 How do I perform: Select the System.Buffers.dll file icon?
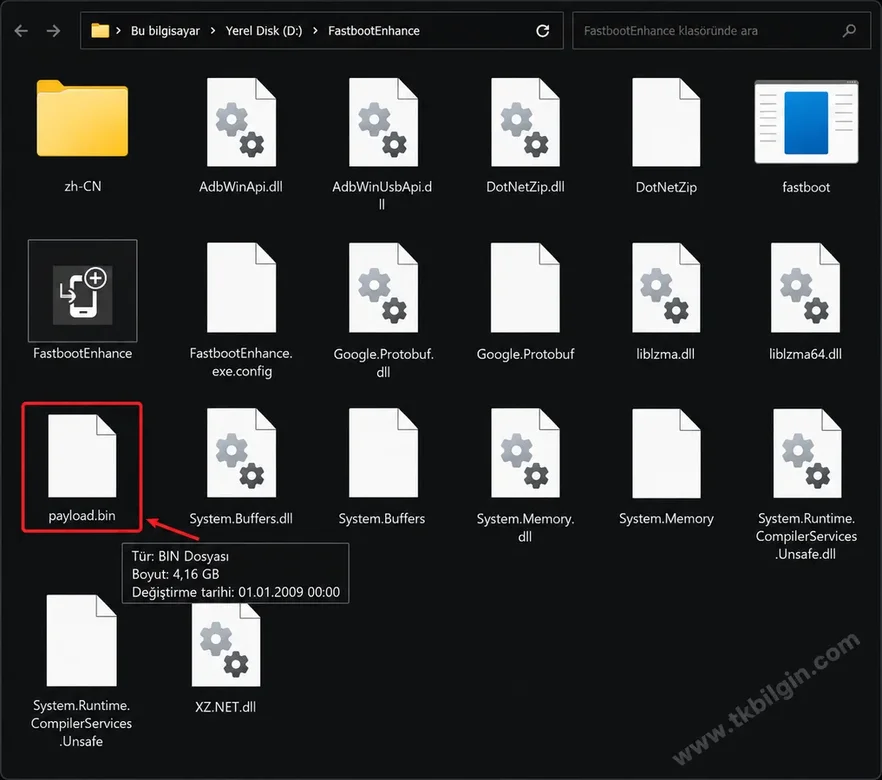pyautogui.click(x=241, y=453)
